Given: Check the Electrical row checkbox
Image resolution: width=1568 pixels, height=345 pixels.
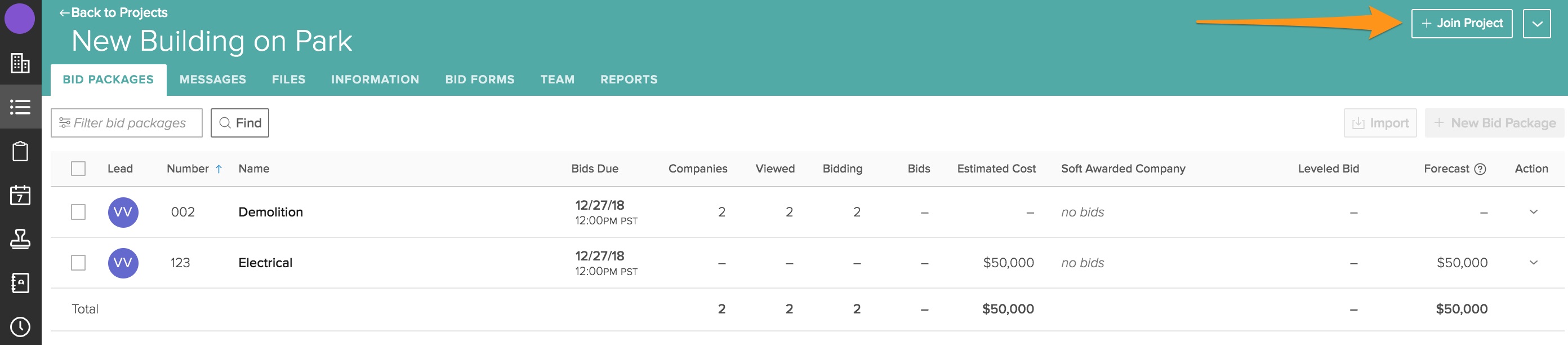Looking at the screenshot, I should coord(78,263).
